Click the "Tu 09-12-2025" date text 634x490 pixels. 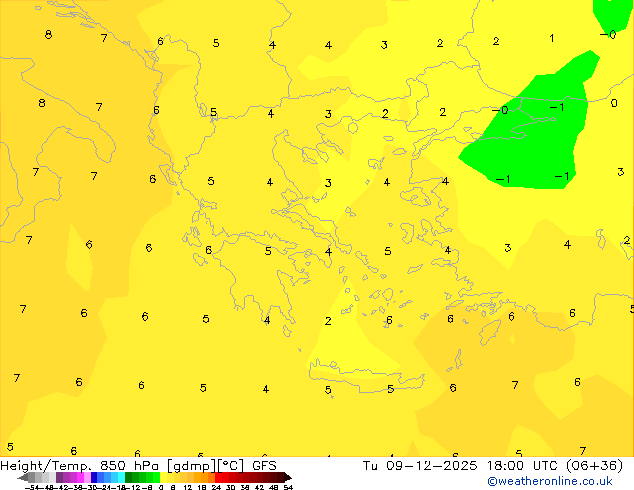pyautogui.click(x=420, y=465)
